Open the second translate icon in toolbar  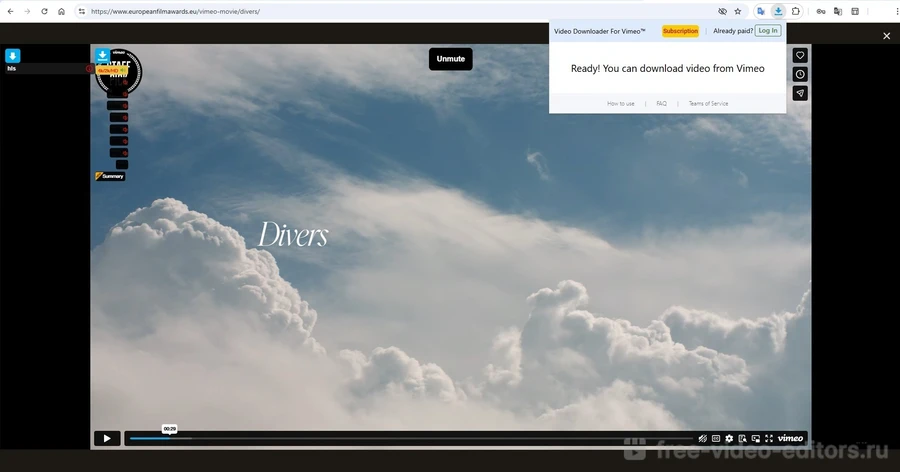(838, 11)
